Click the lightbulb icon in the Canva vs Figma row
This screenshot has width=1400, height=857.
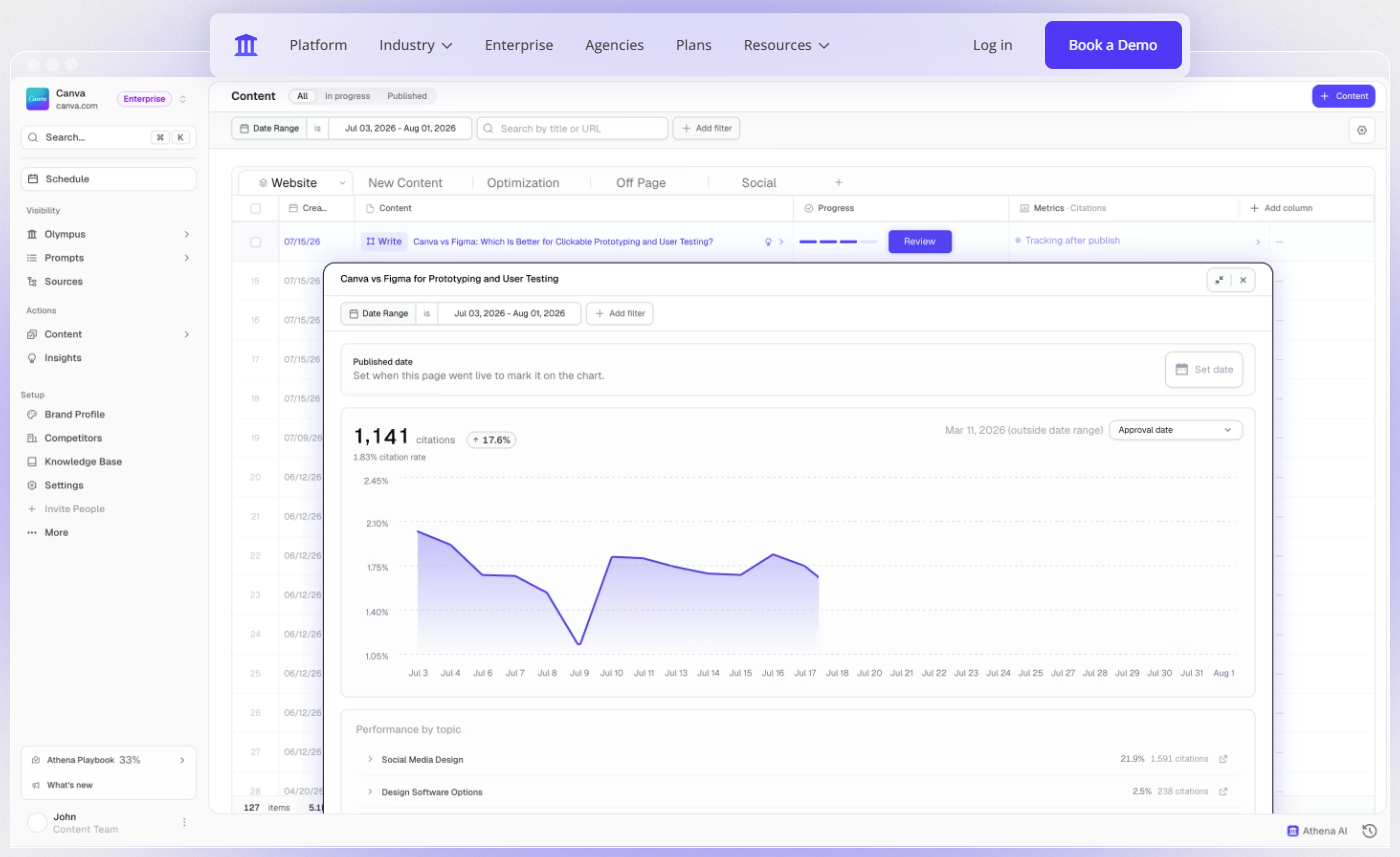[x=768, y=242]
